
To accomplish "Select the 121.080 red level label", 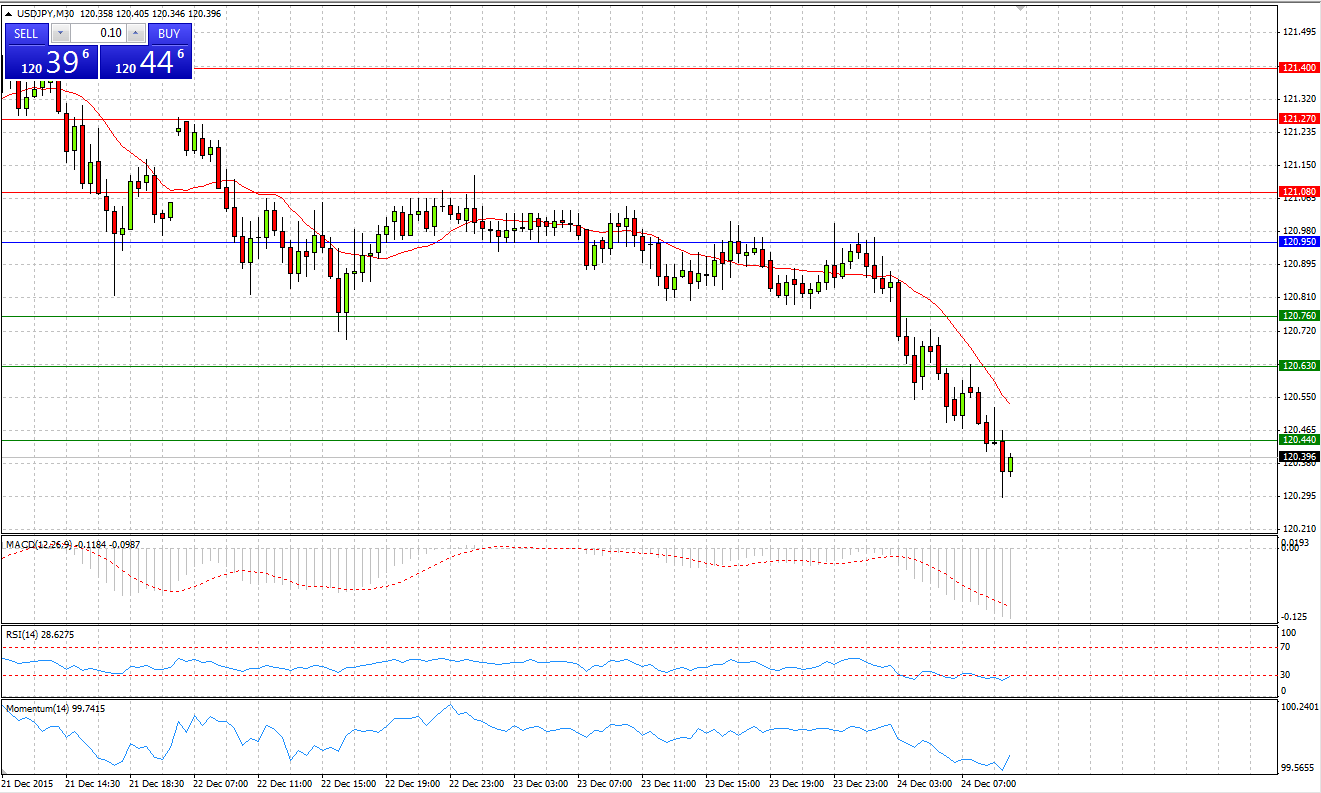I will coord(1299,191).
